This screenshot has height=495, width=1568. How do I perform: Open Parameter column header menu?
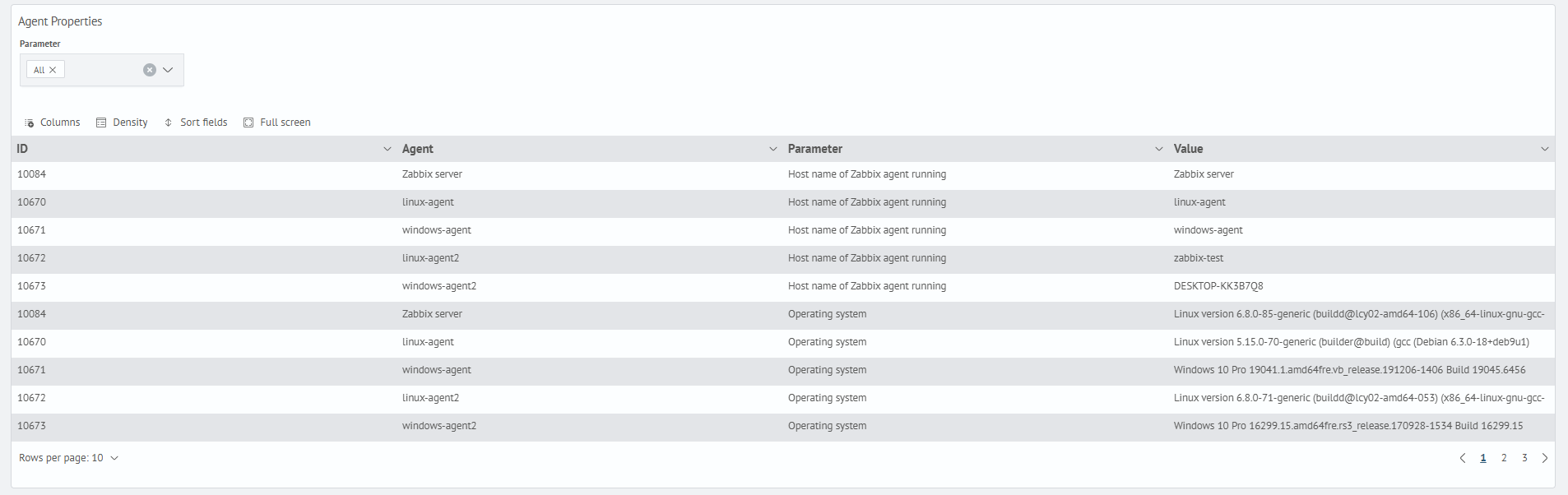pos(1158,149)
